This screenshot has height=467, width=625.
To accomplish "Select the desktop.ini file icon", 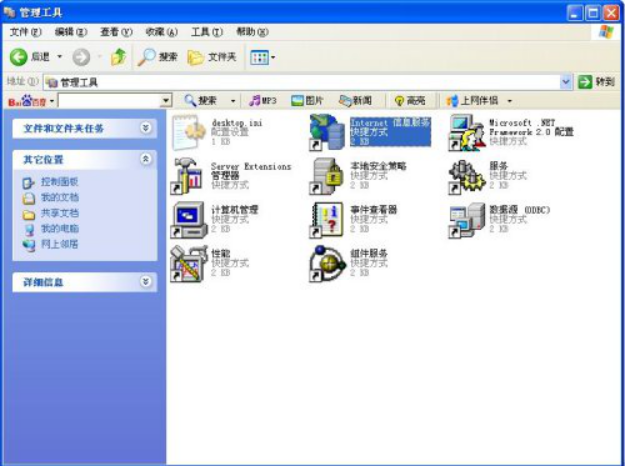I will [188, 131].
